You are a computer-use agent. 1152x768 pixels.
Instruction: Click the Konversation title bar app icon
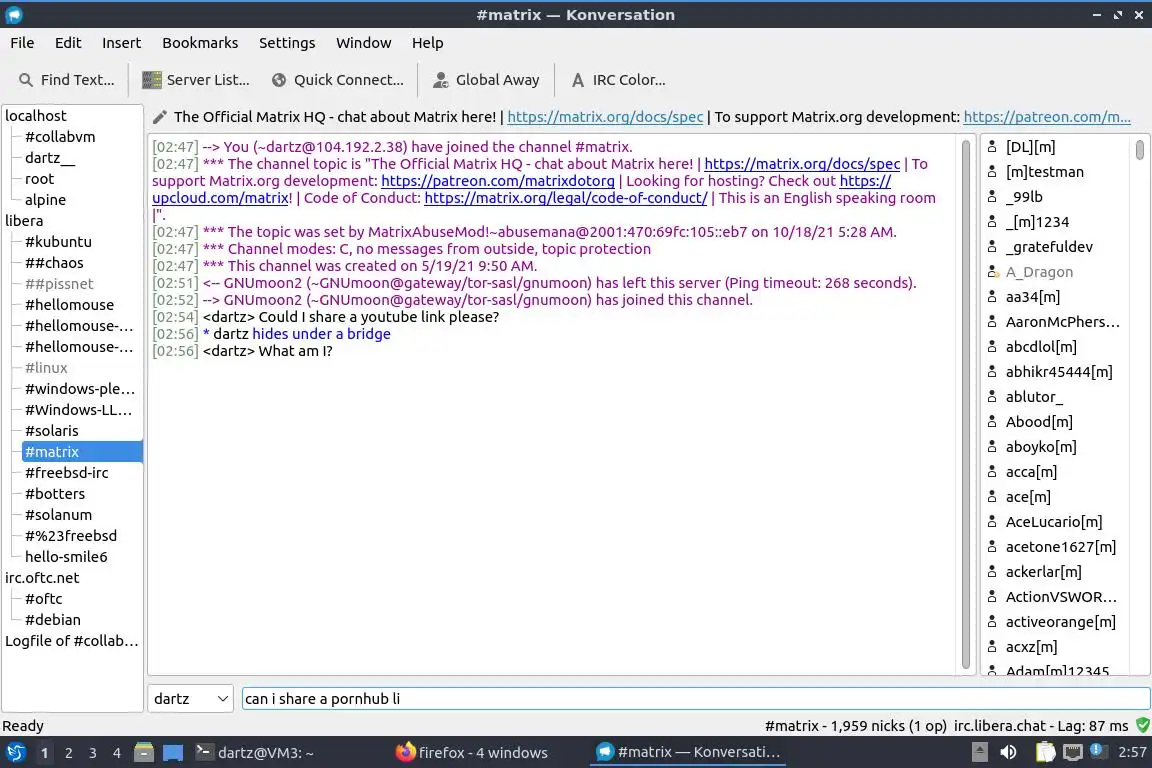13,15
